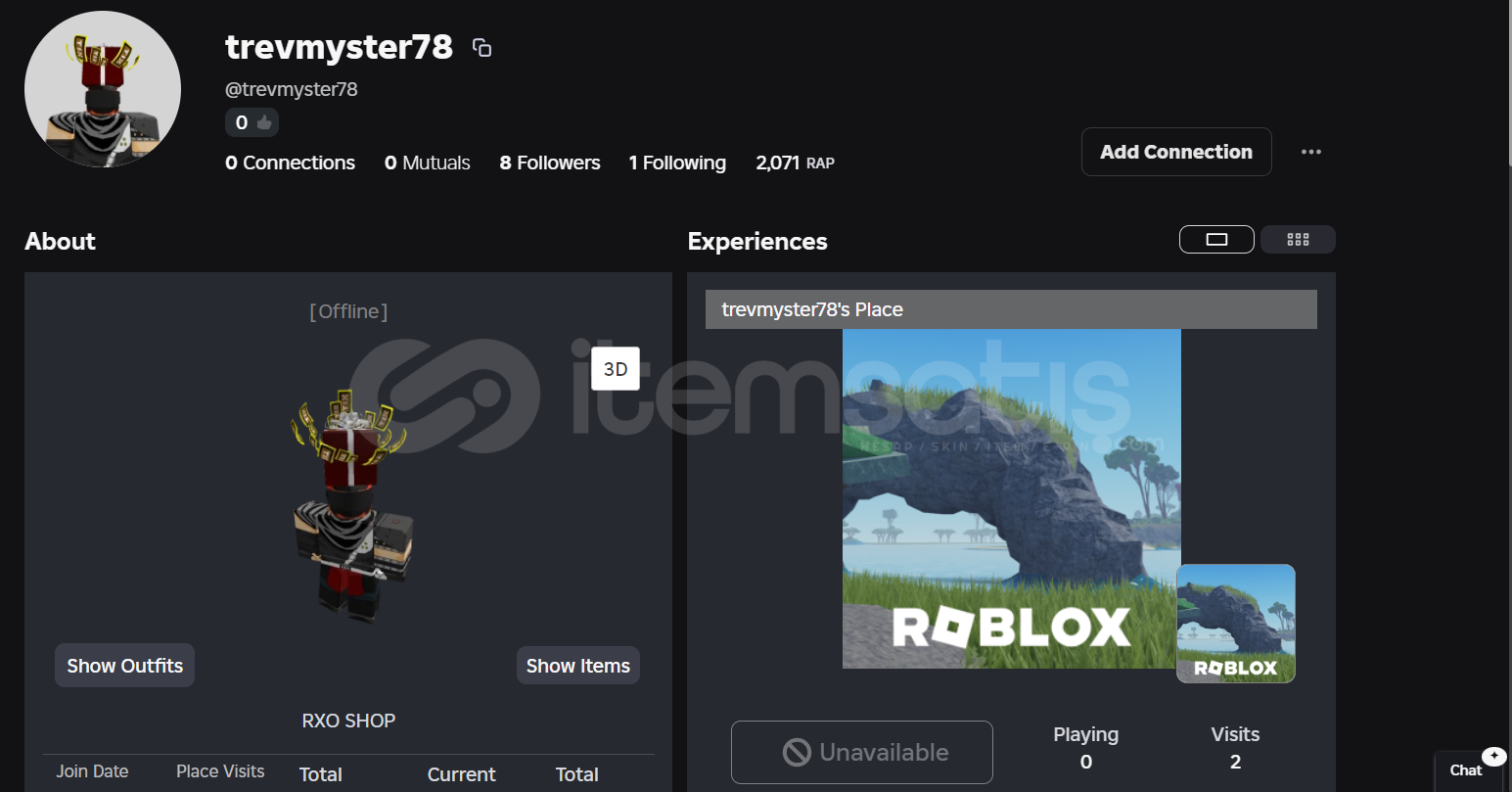This screenshot has height=792, width=1512.
Task: Click the trevmyster78 display name heading
Action: pos(339,47)
